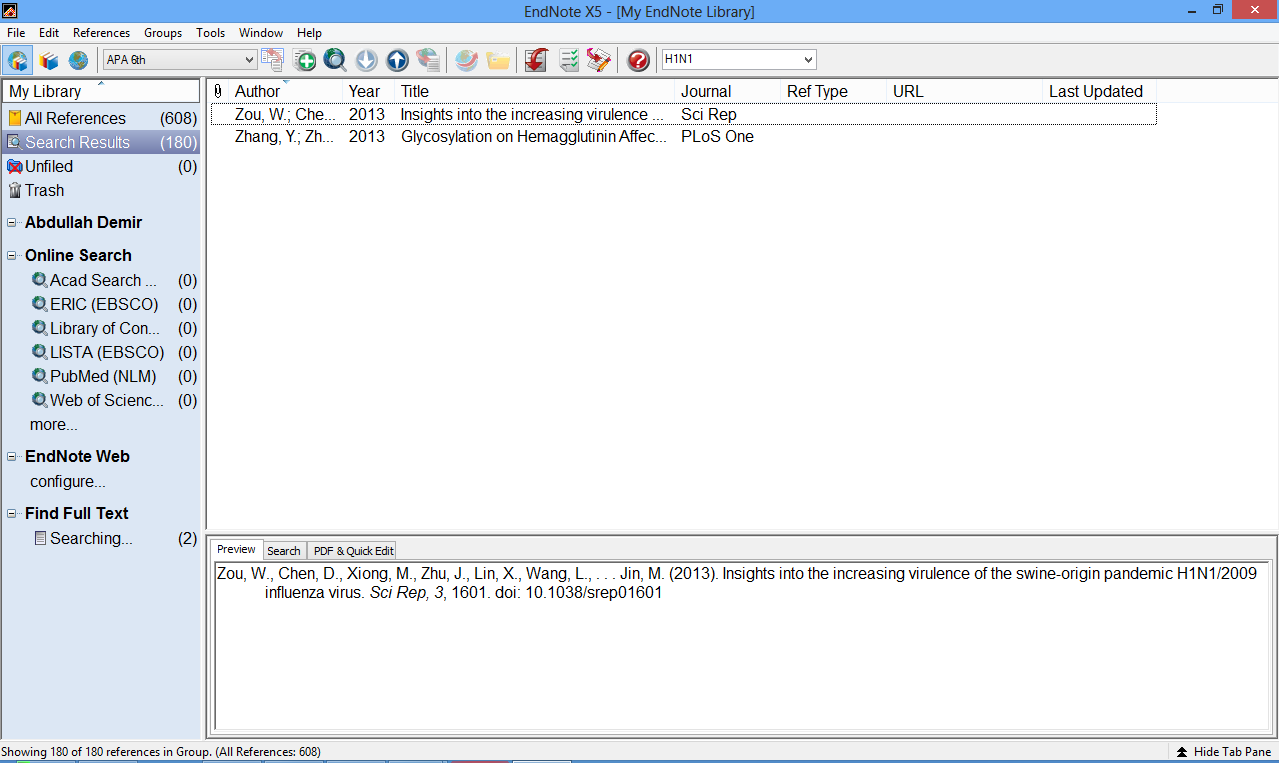
Task: Click the Find Full Text toolbar icon
Action: click(x=428, y=60)
